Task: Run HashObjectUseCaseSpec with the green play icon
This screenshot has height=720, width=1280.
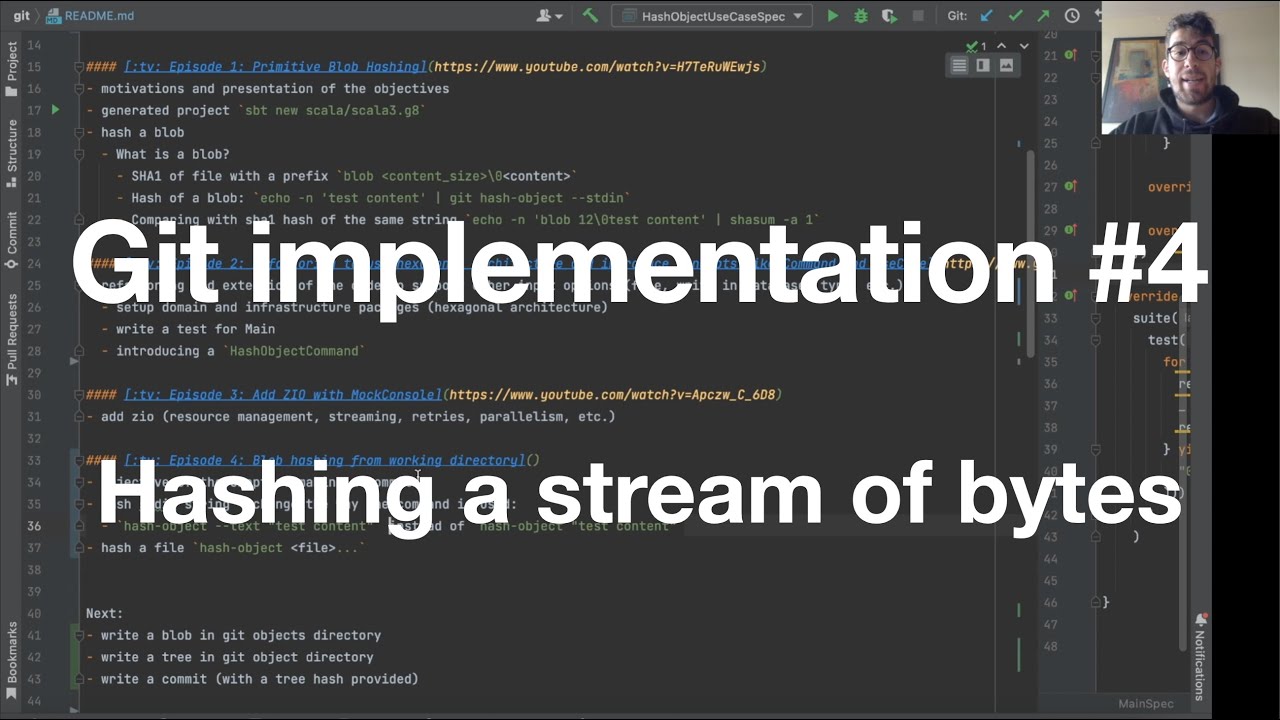Action: coord(832,16)
